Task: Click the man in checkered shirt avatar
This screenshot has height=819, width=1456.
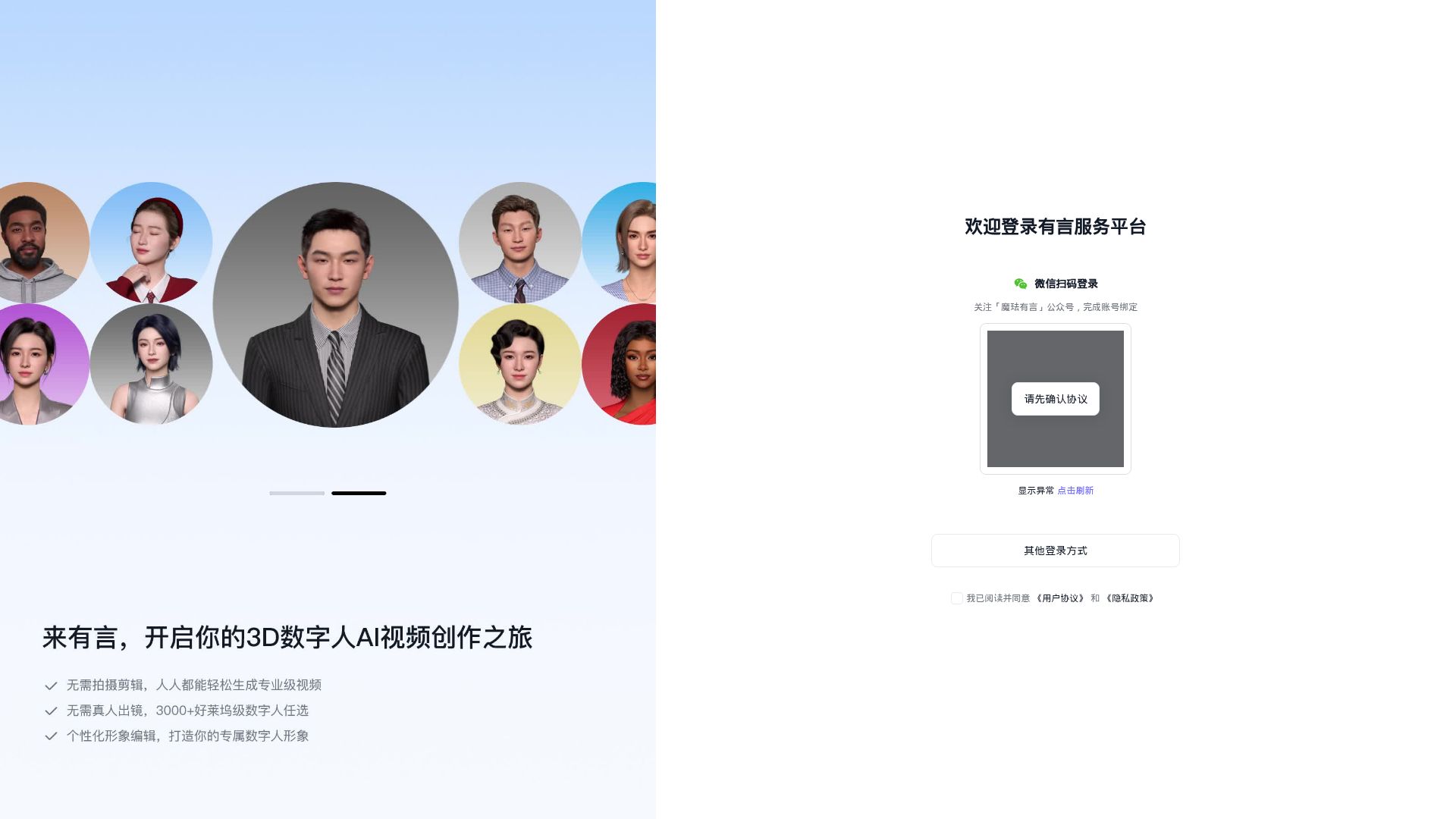Action: coord(519,243)
